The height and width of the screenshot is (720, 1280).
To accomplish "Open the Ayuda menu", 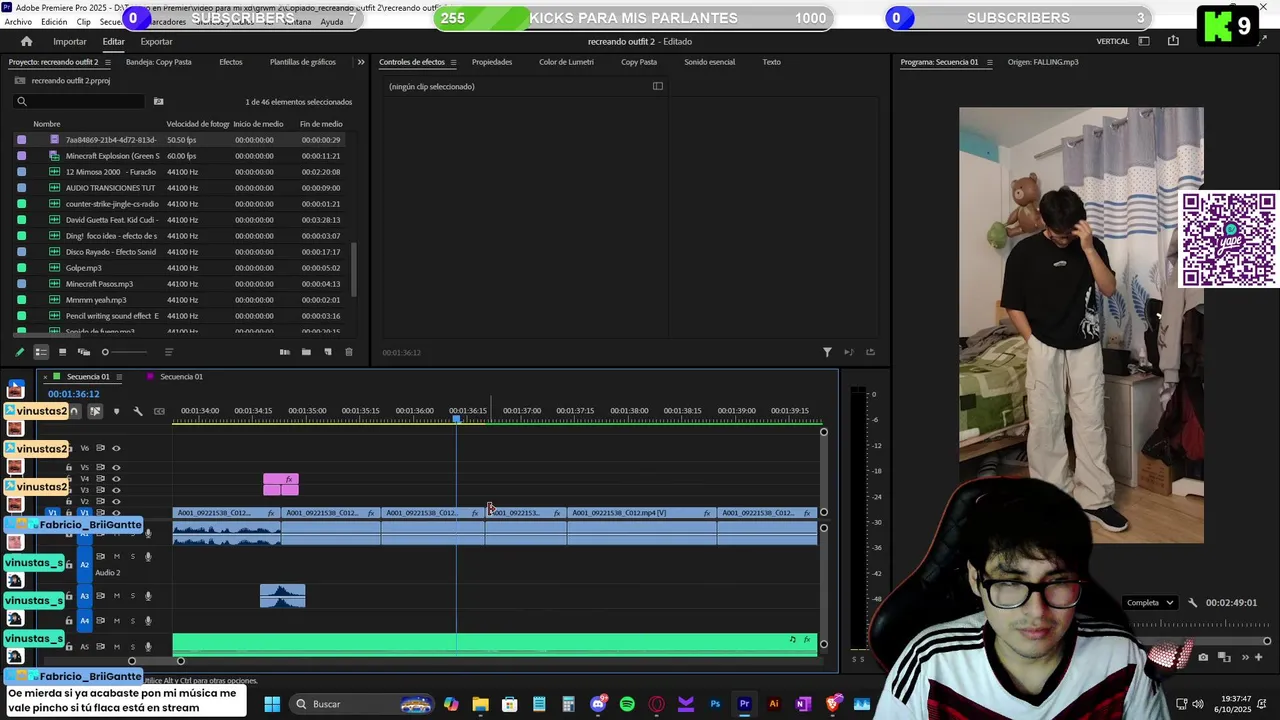I will pyautogui.click(x=331, y=21).
